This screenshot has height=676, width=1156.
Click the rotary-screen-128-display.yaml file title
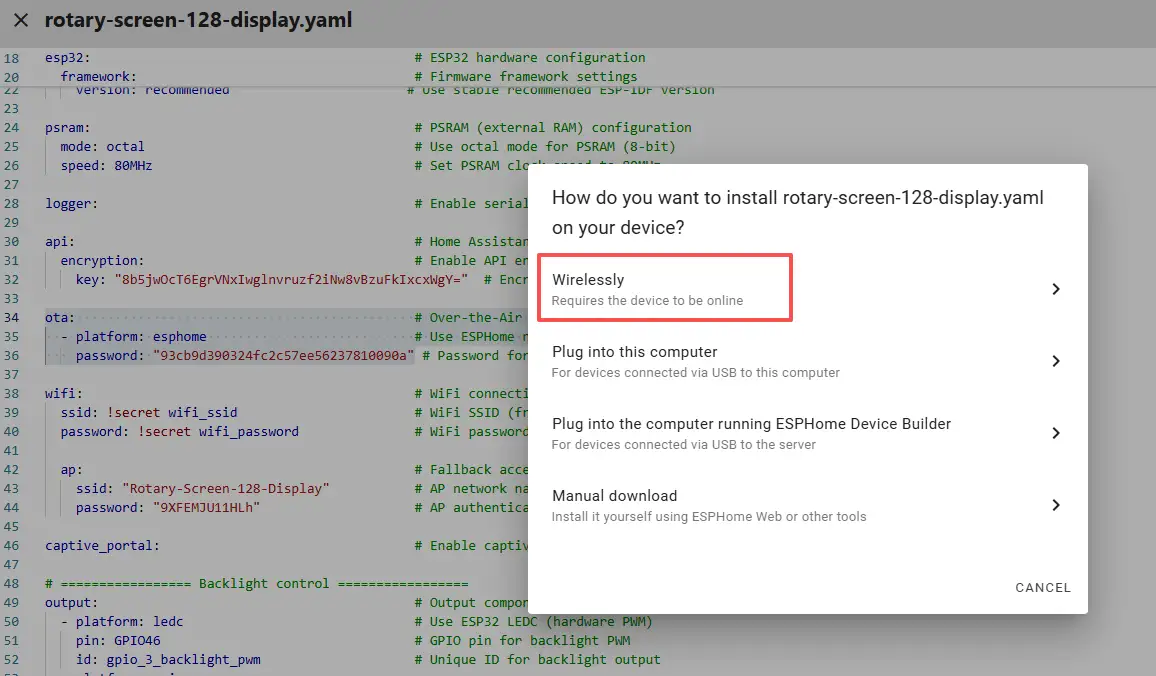pyautogui.click(x=198, y=21)
